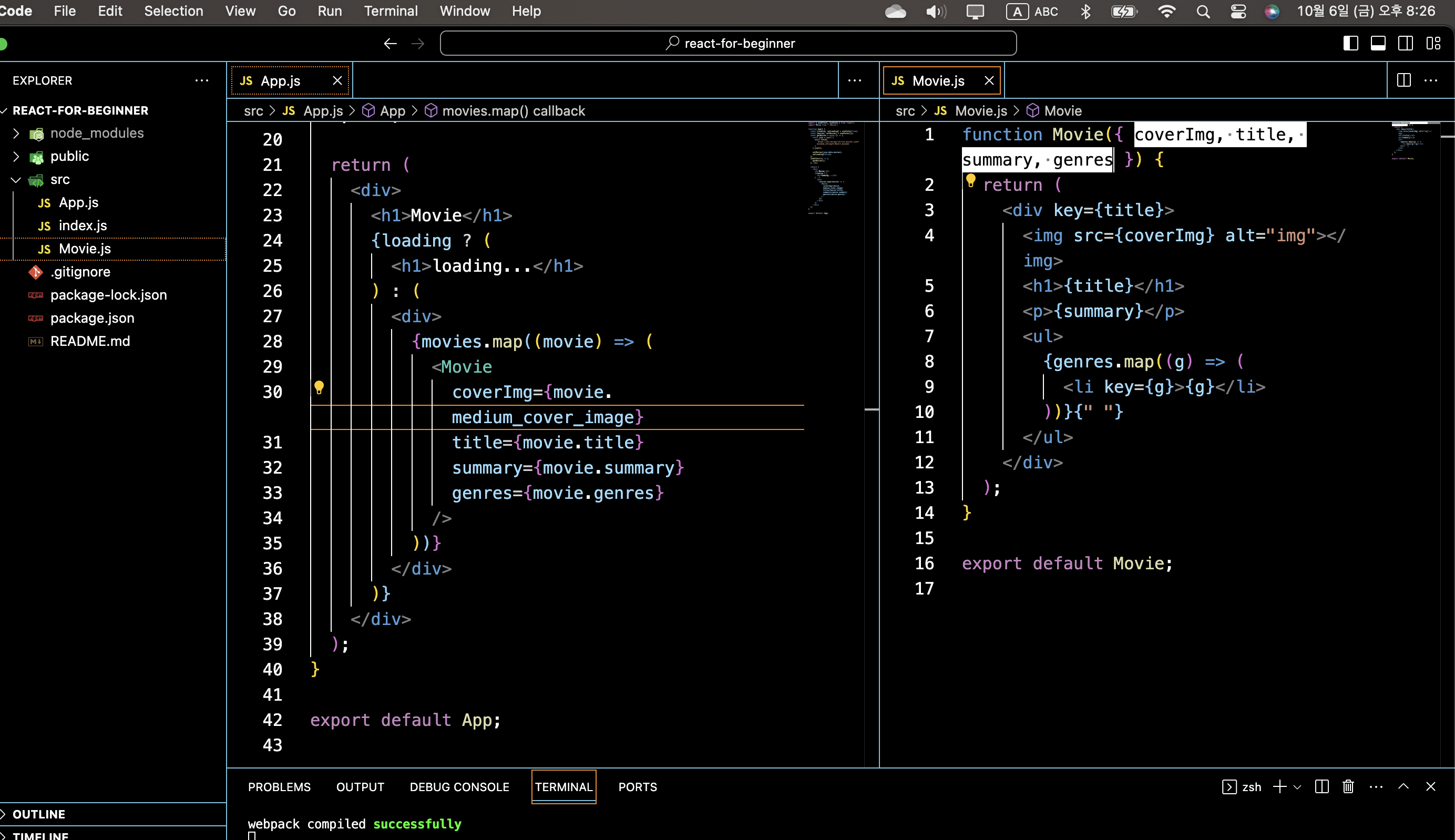Toggle the bottom panel visibility
The image size is (1455, 840).
click(1378, 43)
